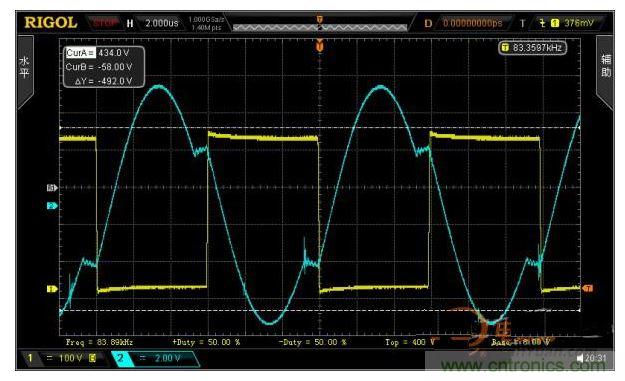This screenshot has width=625, height=381.
Task: Click the RIGOL logo
Action: pyautogui.click(x=51, y=23)
